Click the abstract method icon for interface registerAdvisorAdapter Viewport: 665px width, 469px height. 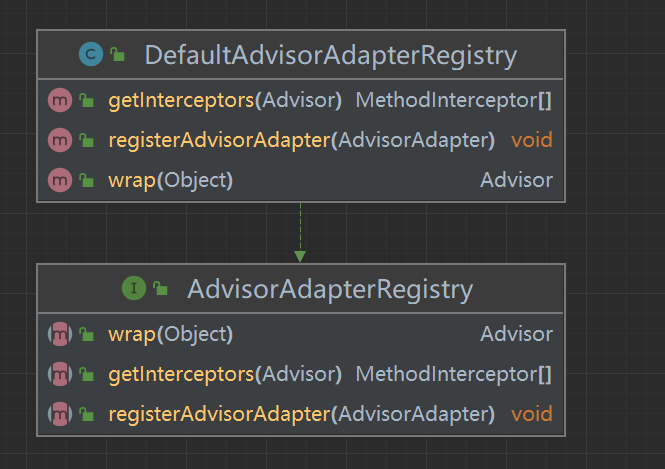point(60,414)
